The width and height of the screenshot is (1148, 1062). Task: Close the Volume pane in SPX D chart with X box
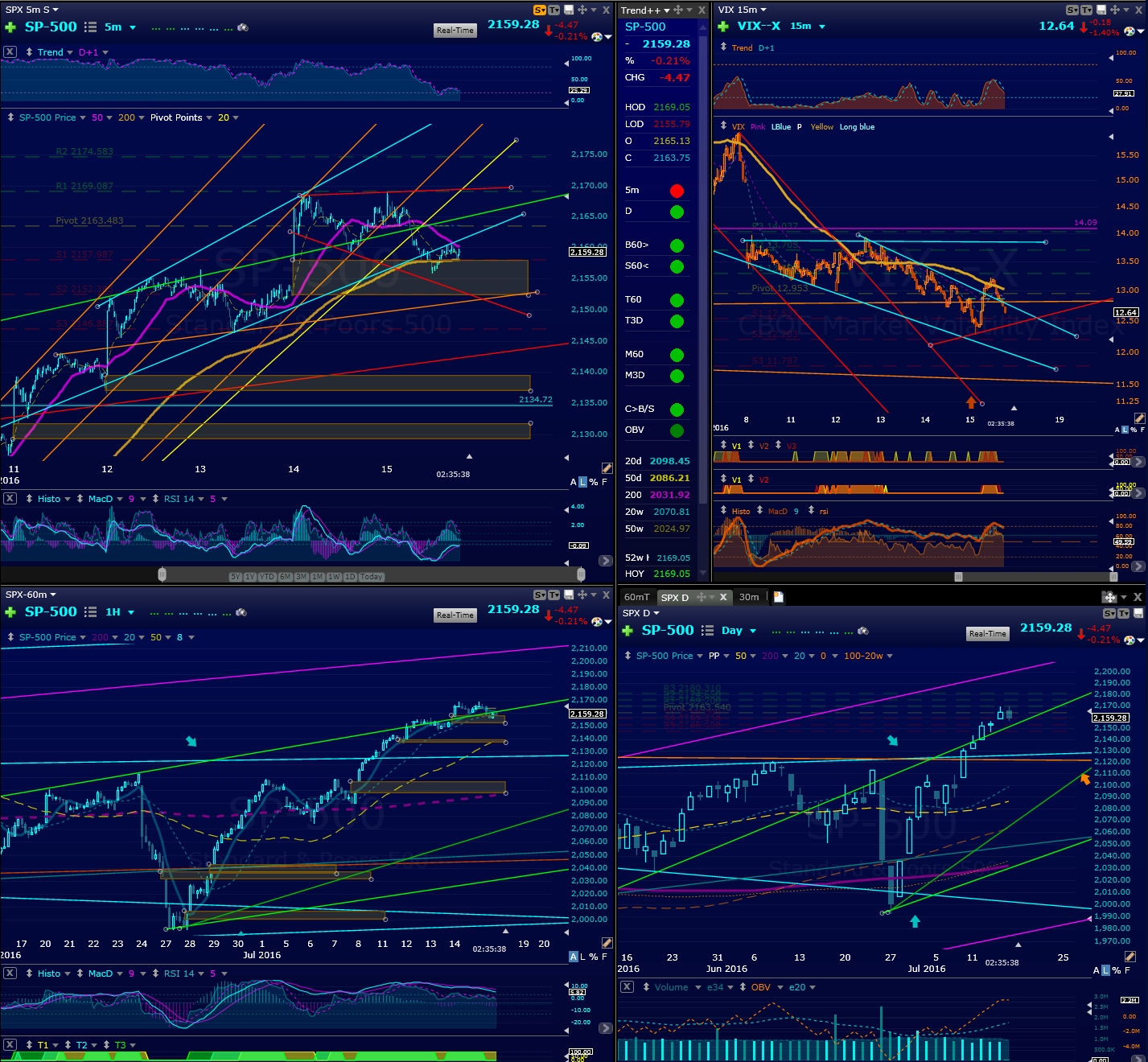pyautogui.click(x=627, y=986)
